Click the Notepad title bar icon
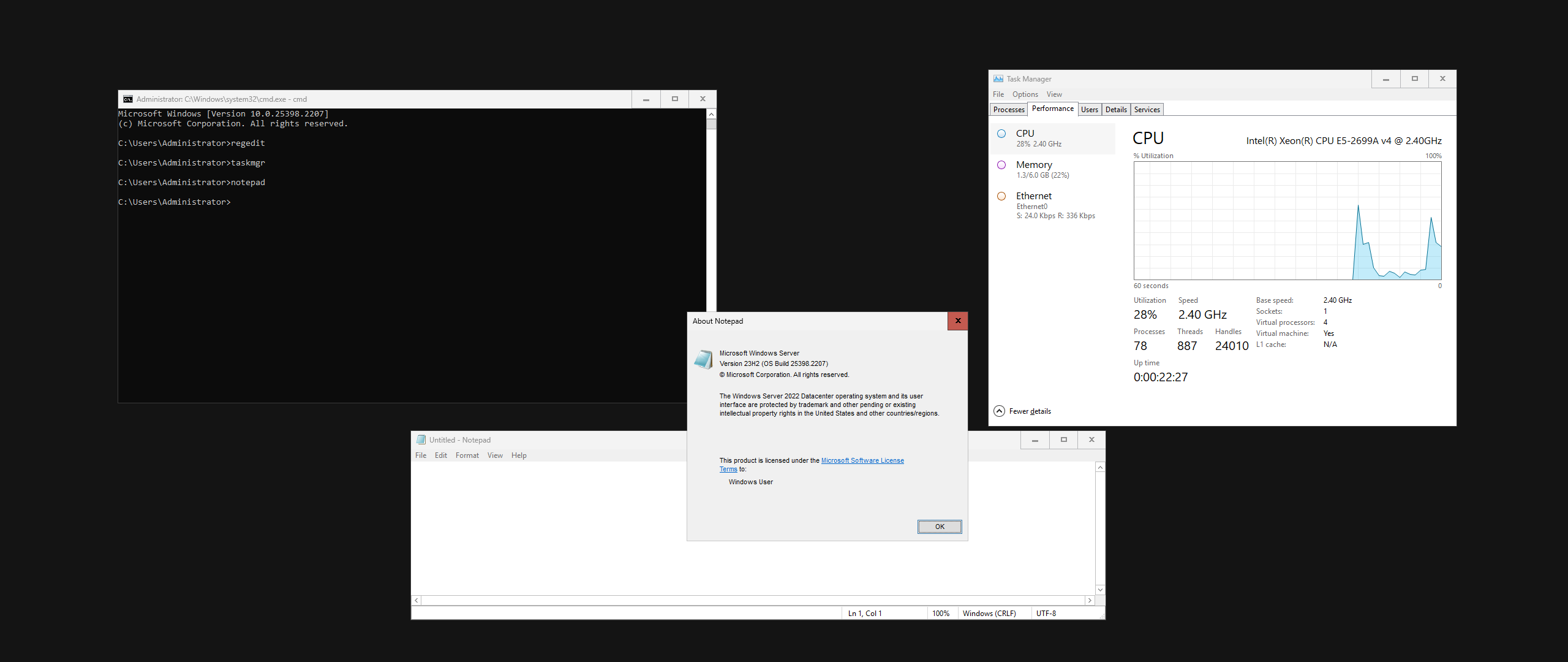The image size is (1568, 662). tap(421, 440)
